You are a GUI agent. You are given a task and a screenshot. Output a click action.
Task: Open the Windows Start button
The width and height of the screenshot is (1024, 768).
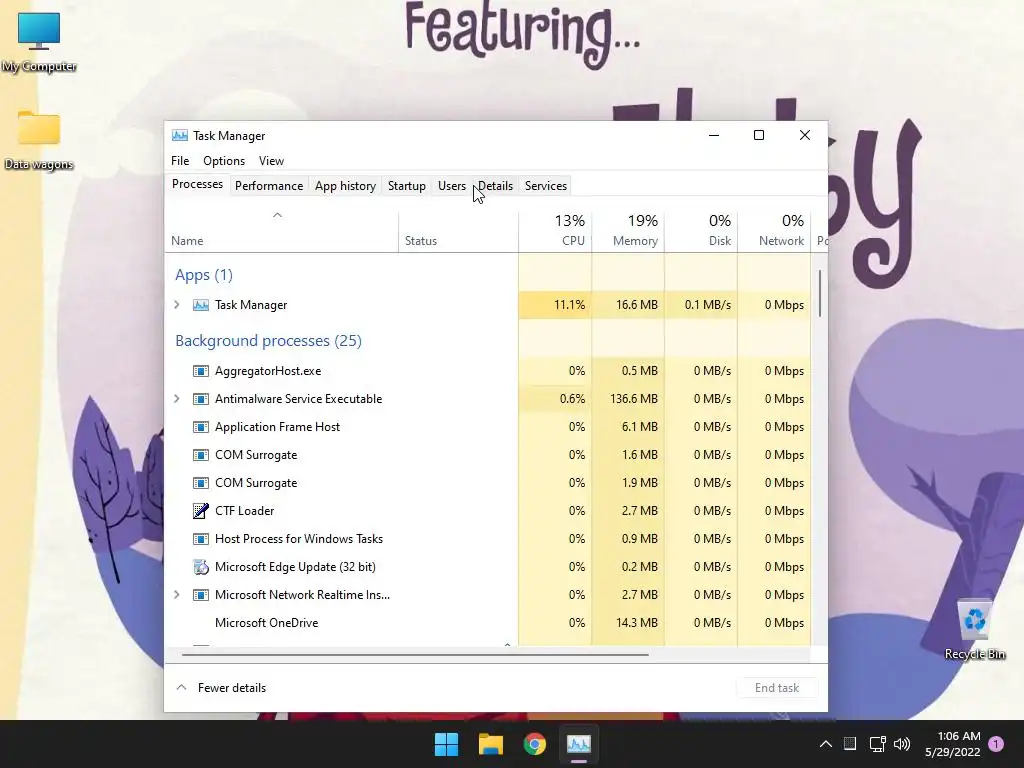click(x=447, y=744)
